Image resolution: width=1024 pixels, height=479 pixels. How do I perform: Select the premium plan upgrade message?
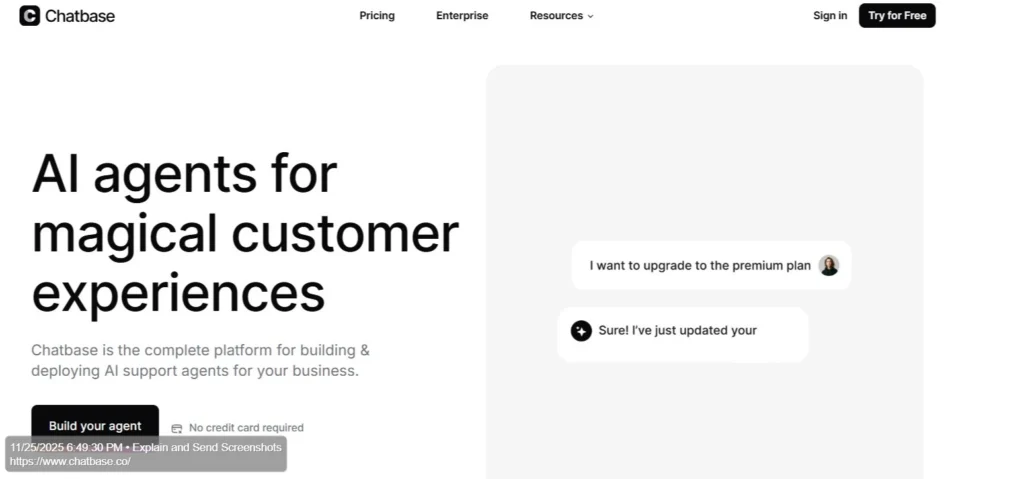point(699,266)
